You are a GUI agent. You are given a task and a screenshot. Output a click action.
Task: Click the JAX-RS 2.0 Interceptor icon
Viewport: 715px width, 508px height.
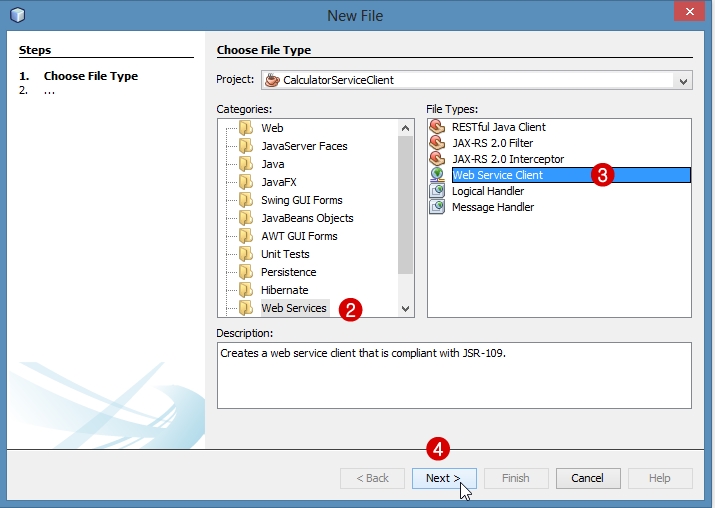coord(437,159)
